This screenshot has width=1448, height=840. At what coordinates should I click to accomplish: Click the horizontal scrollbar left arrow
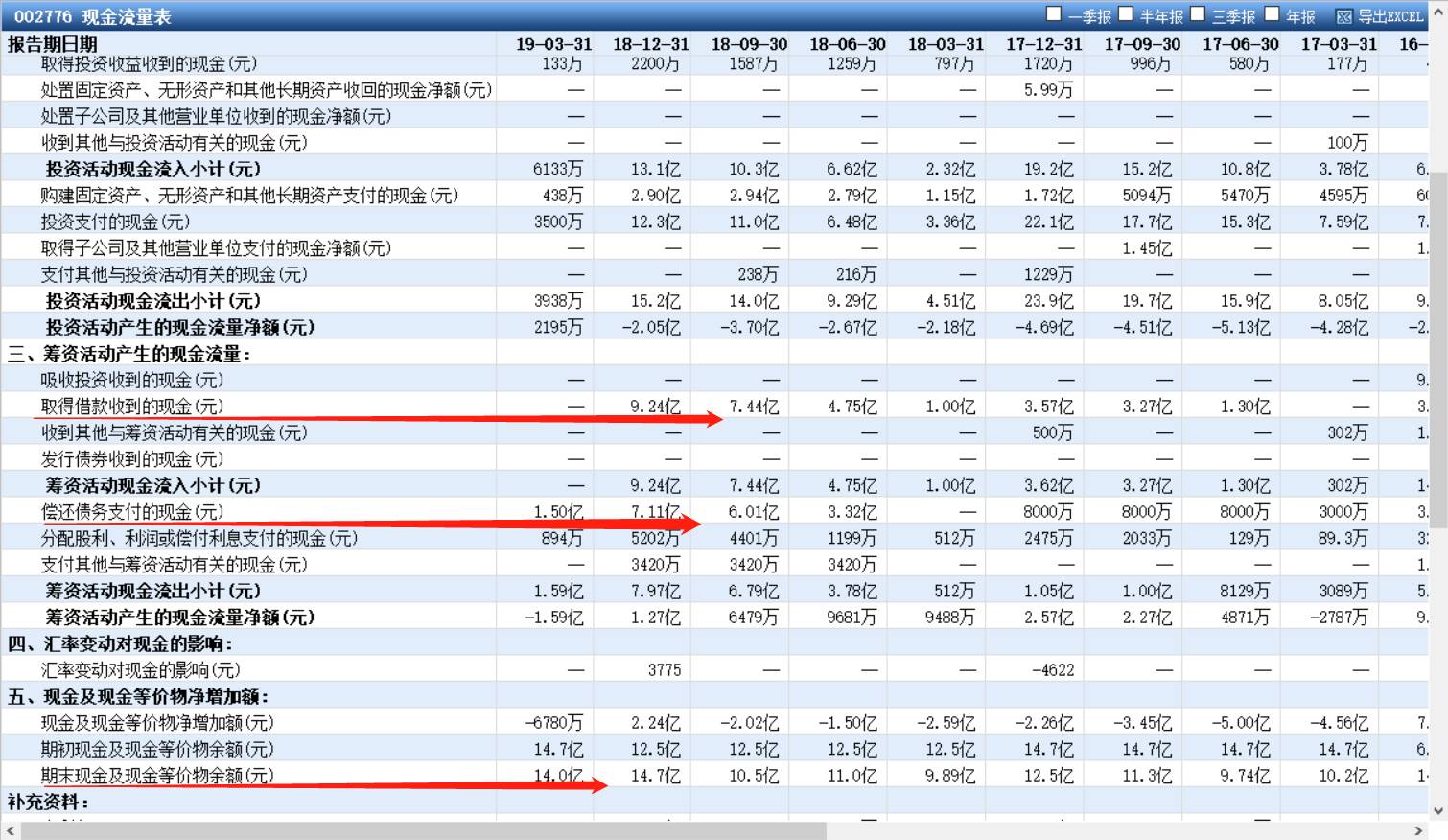point(10,829)
